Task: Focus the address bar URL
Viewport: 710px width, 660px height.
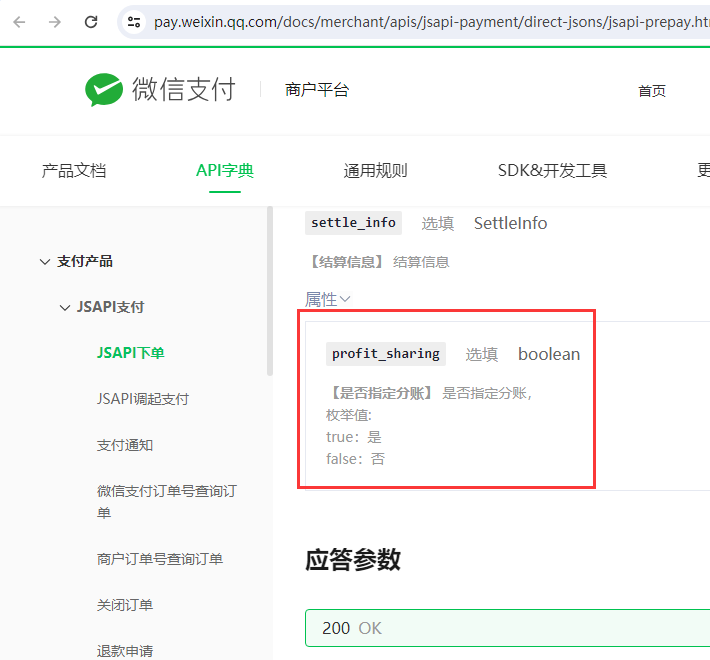Action: [x=430, y=22]
